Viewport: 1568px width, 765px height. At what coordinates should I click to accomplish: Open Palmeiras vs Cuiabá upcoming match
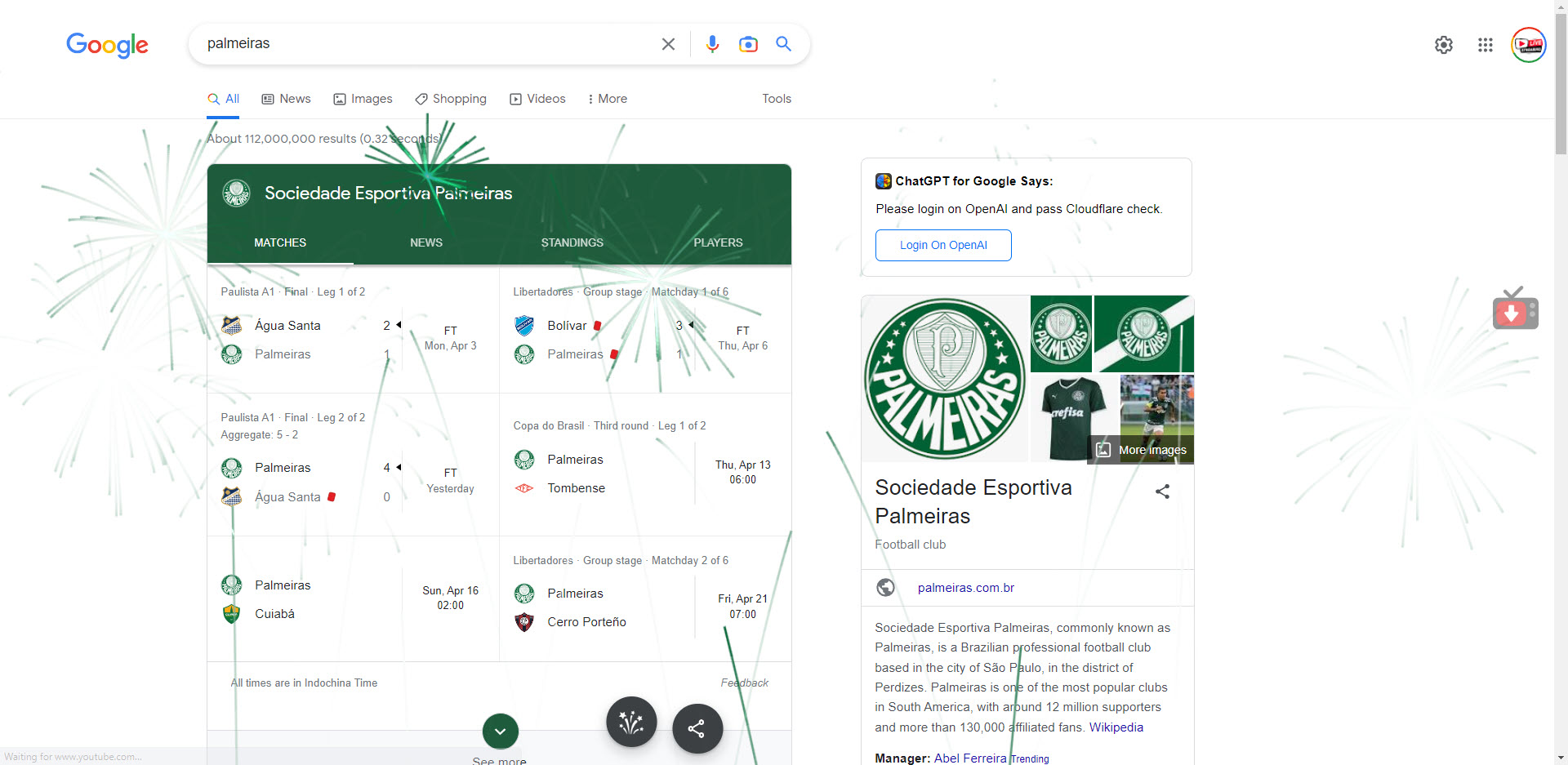point(353,598)
